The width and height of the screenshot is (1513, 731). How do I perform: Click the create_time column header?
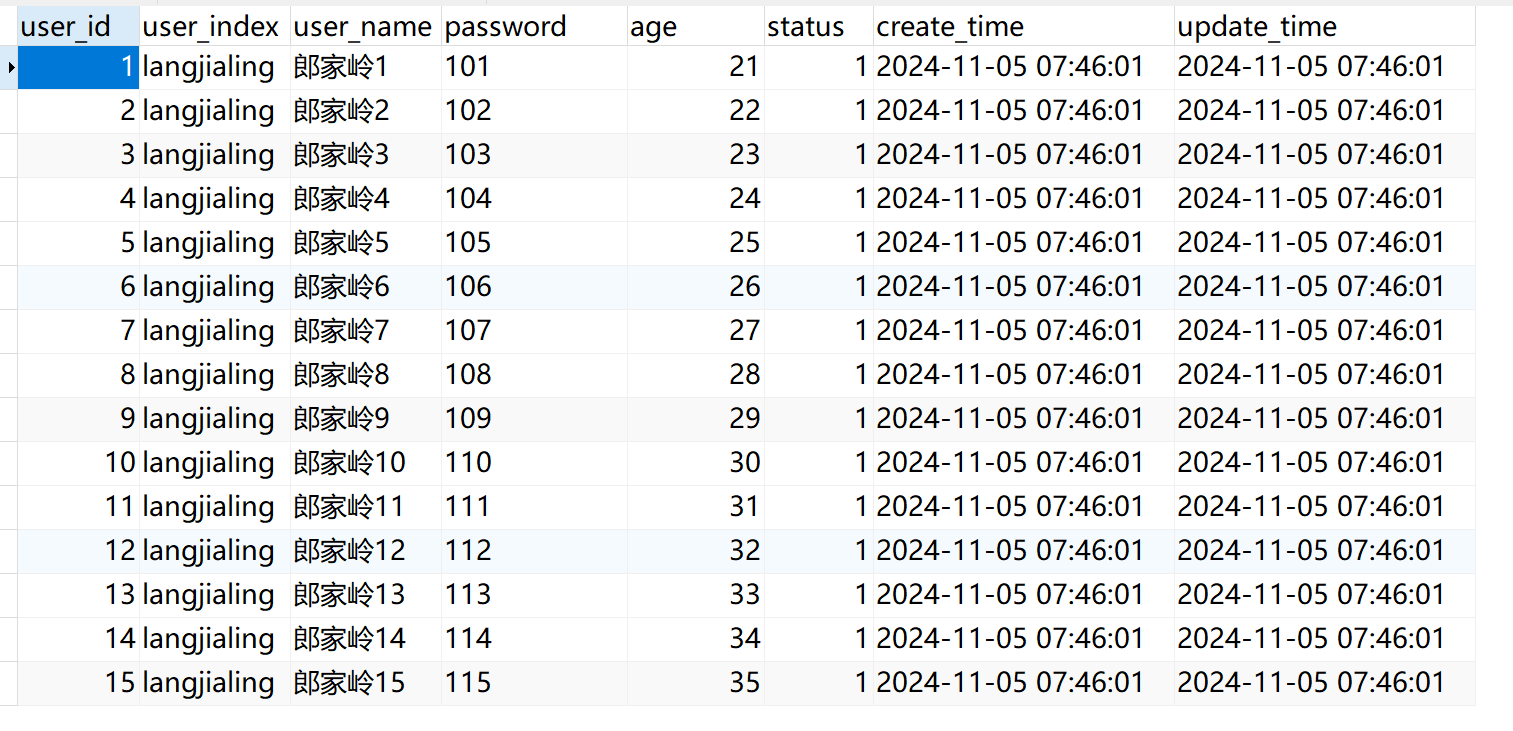coord(1024,26)
